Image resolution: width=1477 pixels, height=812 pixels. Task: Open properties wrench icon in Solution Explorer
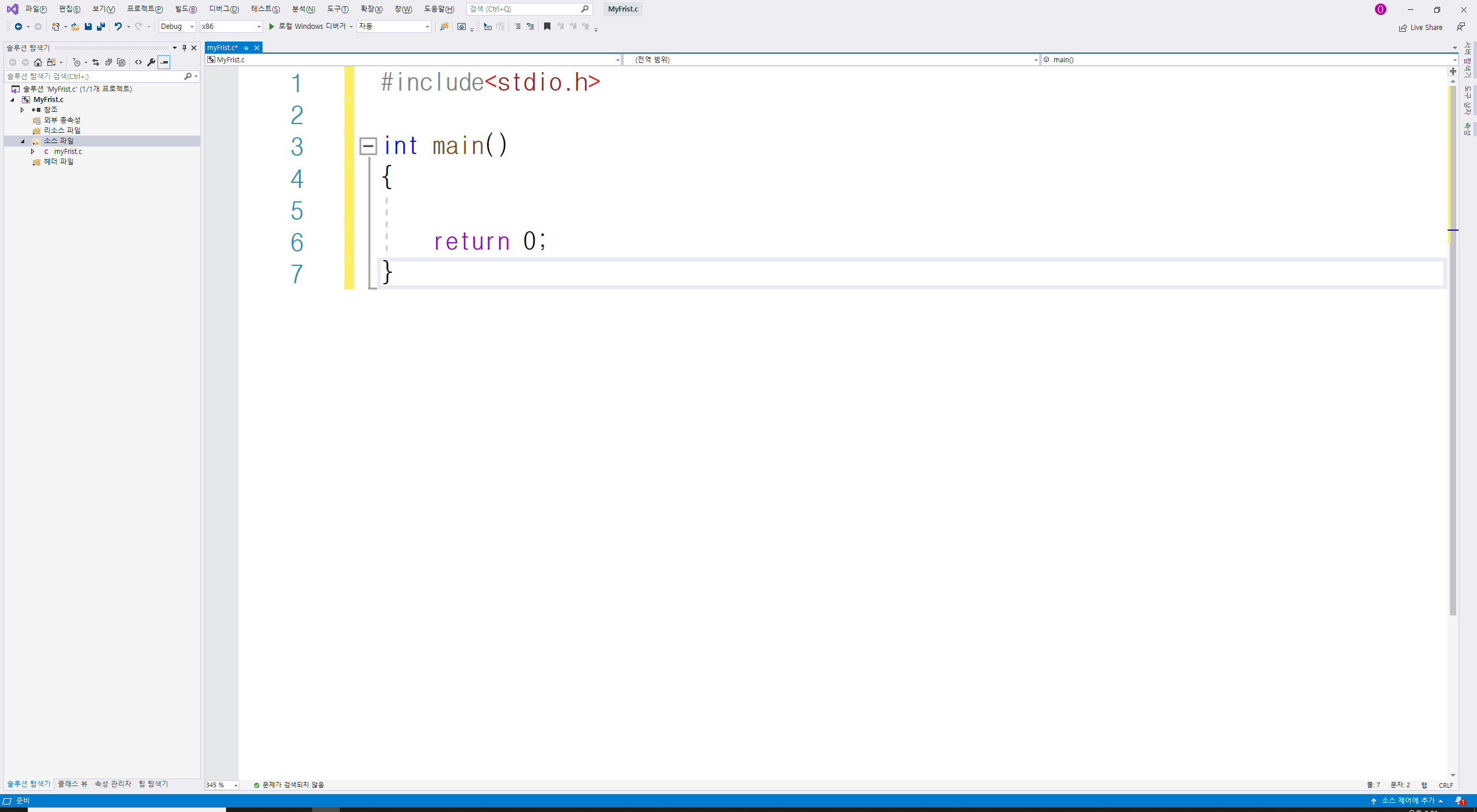click(151, 62)
